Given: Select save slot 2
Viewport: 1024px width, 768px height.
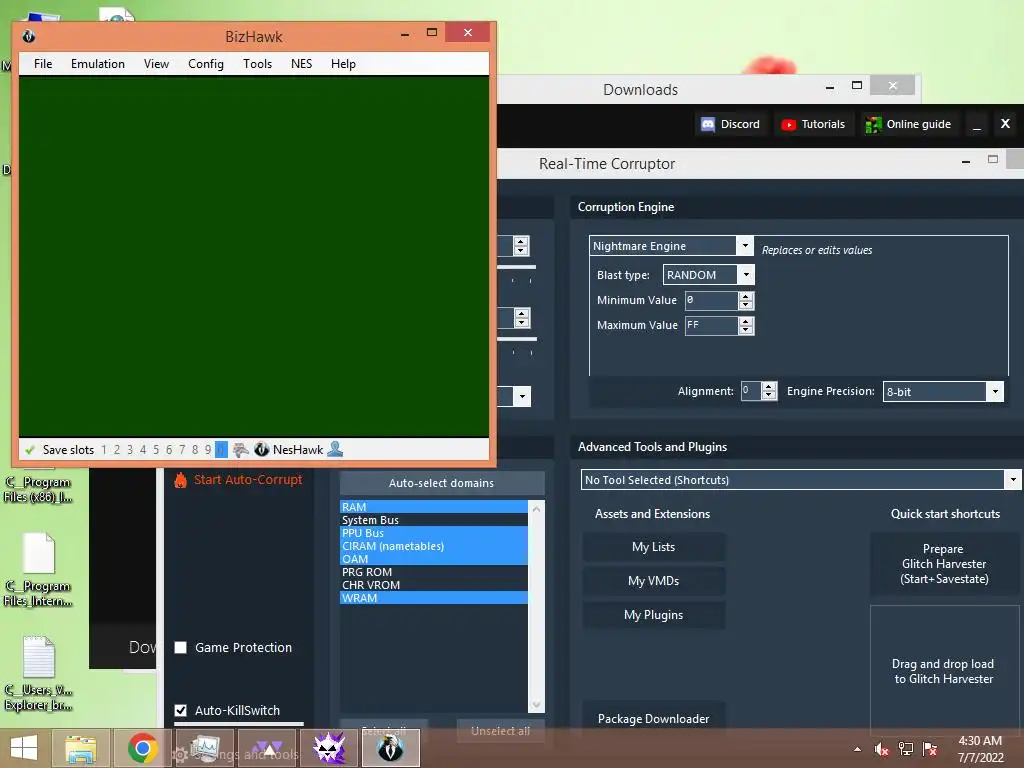Looking at the screenshot, I should point(117,450).
